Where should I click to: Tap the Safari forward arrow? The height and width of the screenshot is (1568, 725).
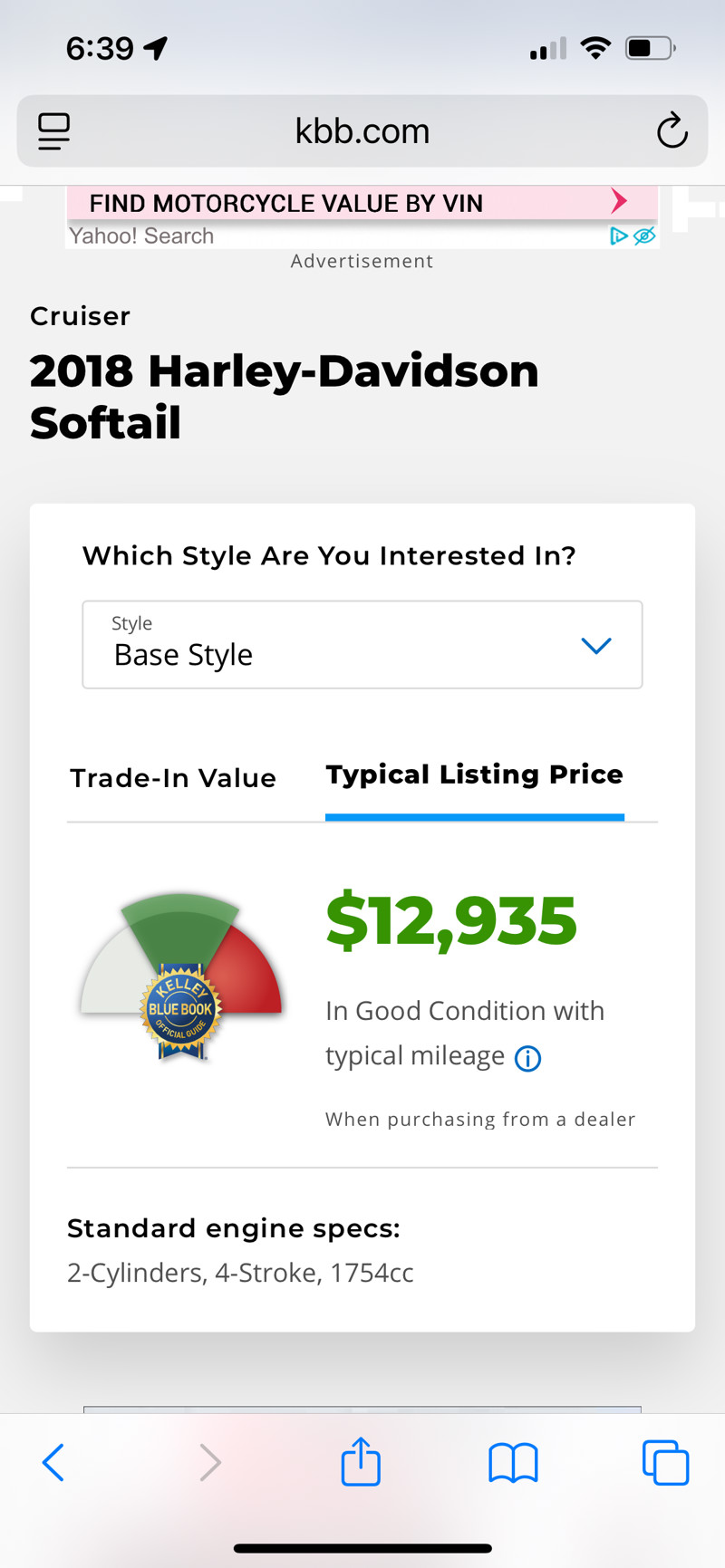pyautogui.click(x=210, y=1462)
